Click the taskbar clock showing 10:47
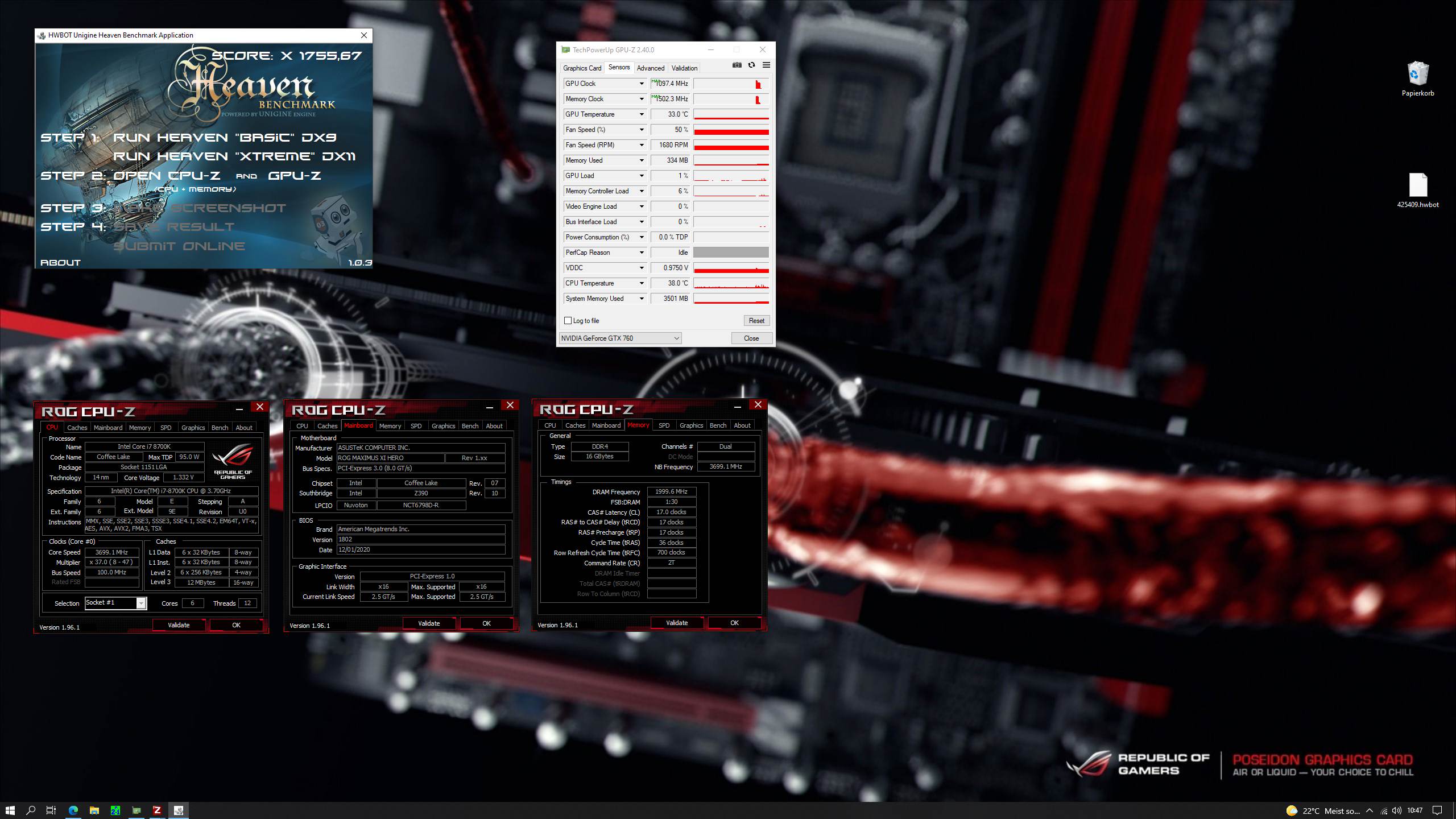The image size is (1456, 819). pos(1414,811)
